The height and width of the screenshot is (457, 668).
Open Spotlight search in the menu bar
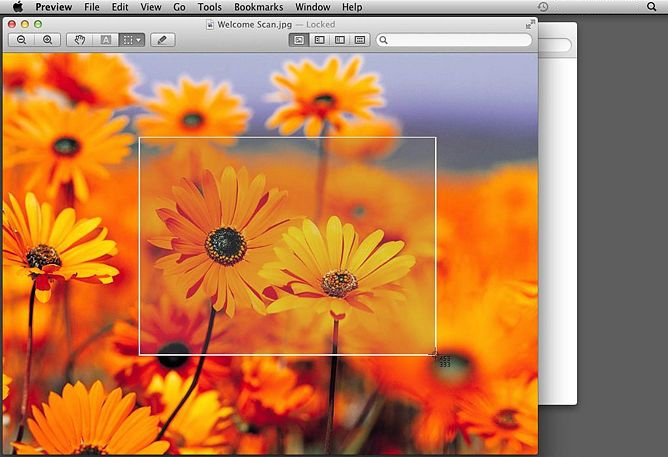[x=651, y=7]
